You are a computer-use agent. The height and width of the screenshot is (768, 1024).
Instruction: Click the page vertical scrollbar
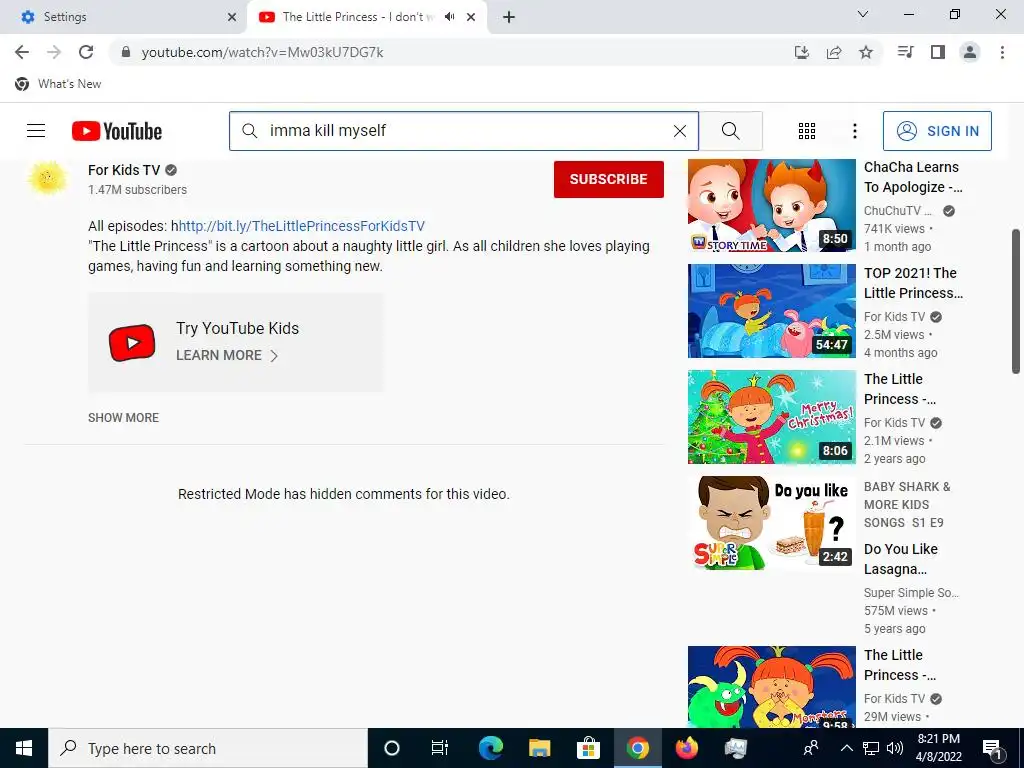click(x=1016, y=301)
